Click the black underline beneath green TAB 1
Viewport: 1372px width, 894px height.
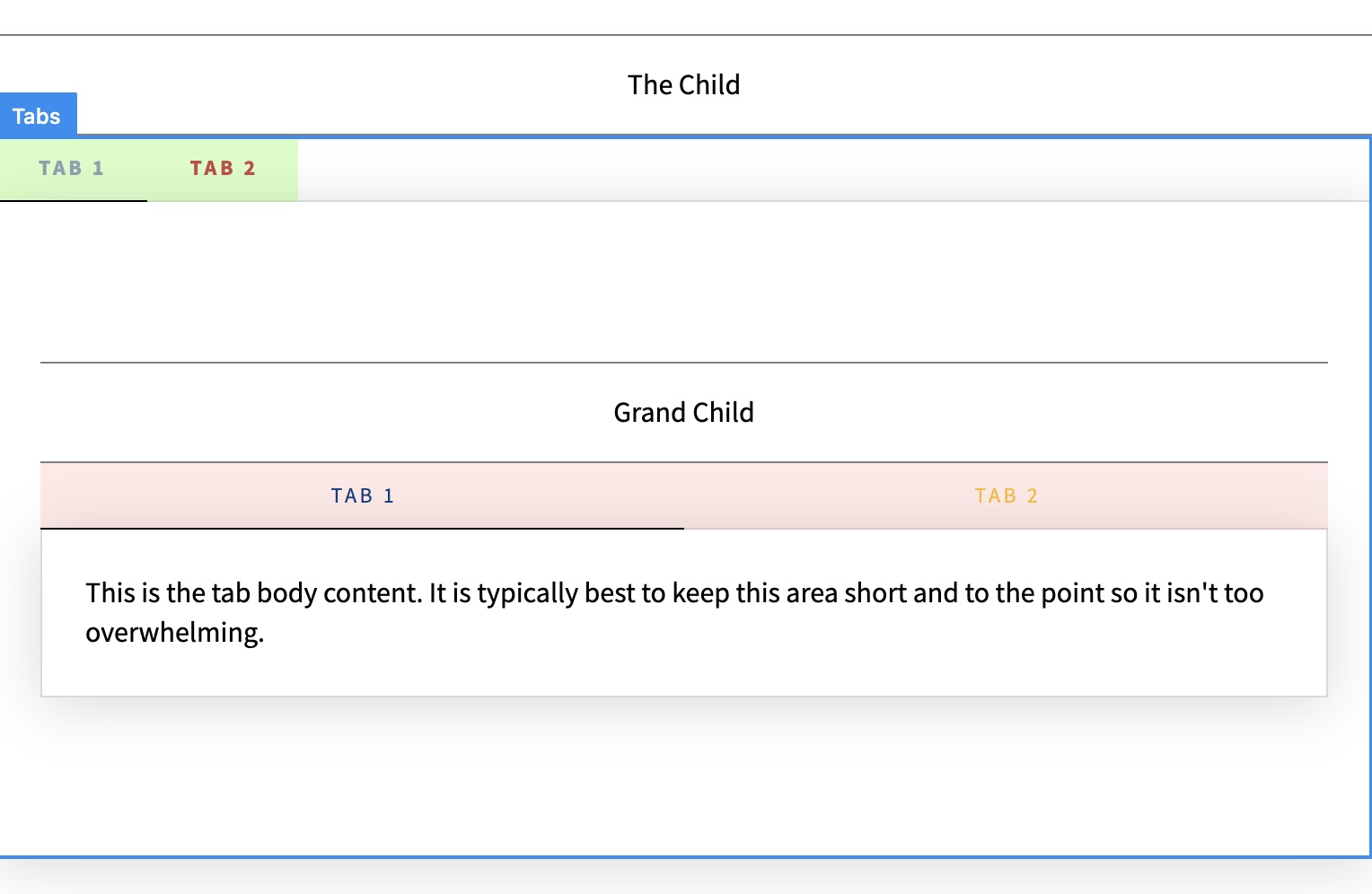point(74,200)
